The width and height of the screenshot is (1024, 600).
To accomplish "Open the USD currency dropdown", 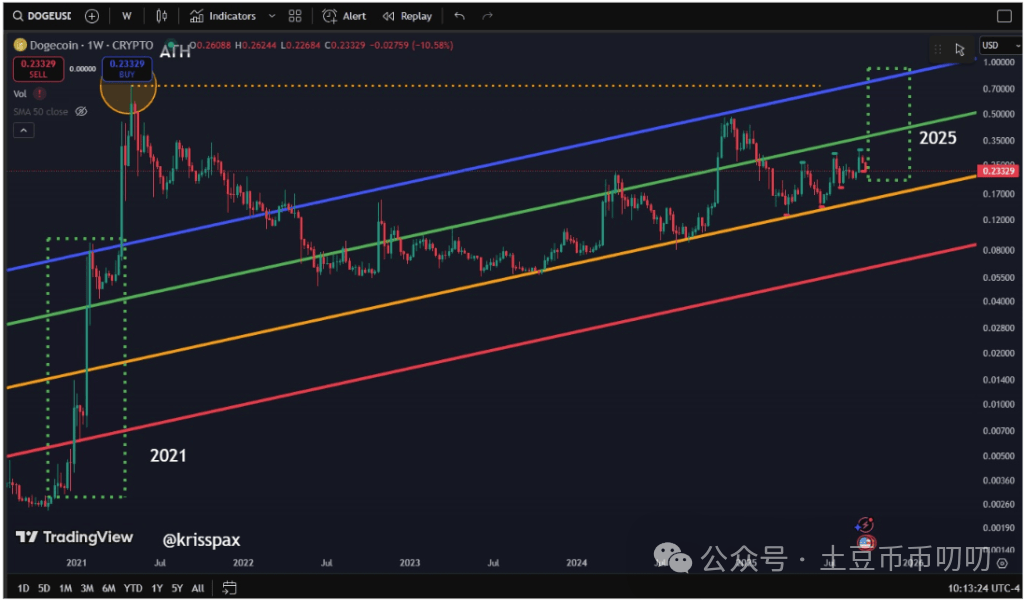I will click(1000, 46).
